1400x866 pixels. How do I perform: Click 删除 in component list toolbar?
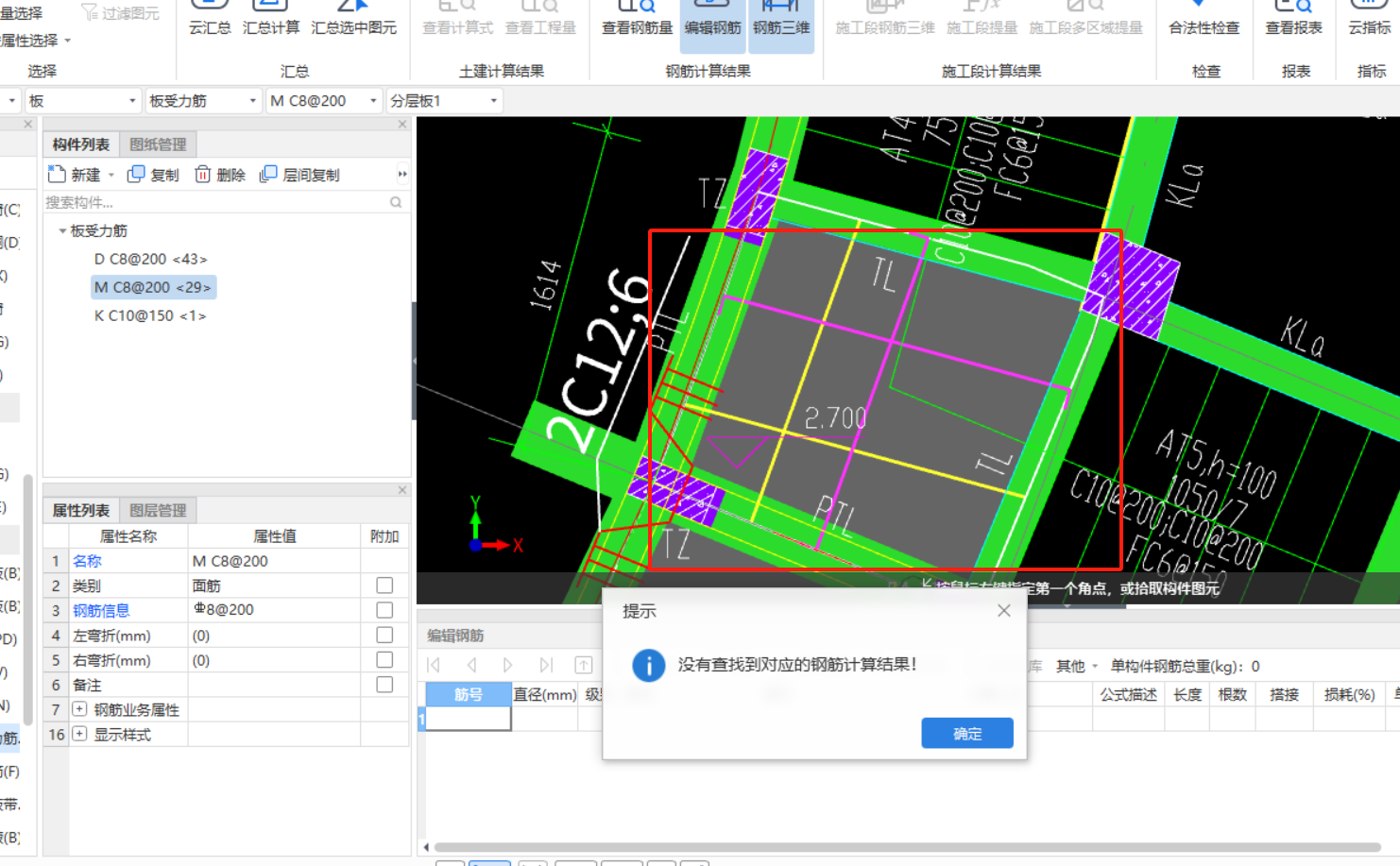[219, 175]
